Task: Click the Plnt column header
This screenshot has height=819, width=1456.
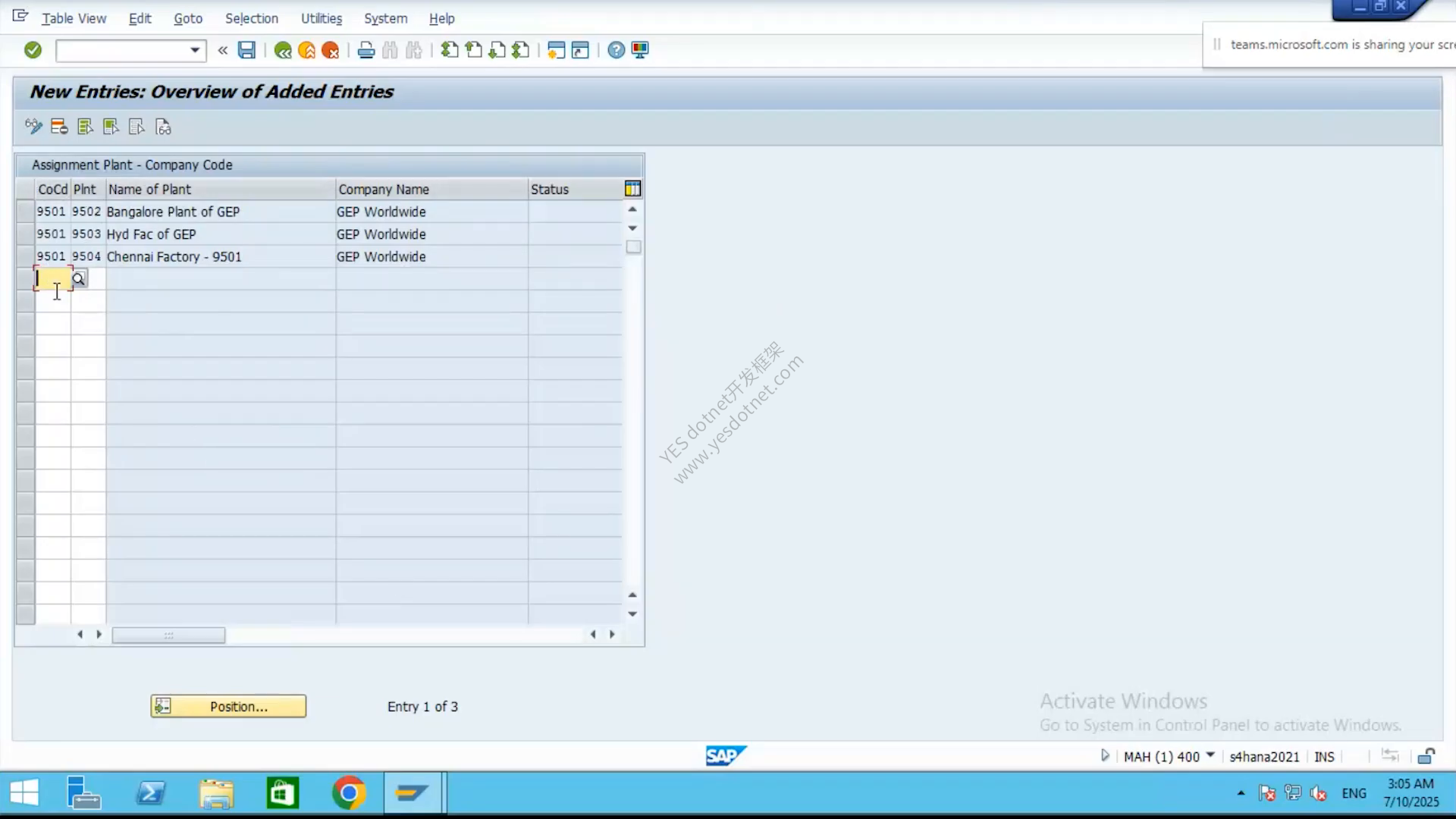Action: (x=88, y=190)
